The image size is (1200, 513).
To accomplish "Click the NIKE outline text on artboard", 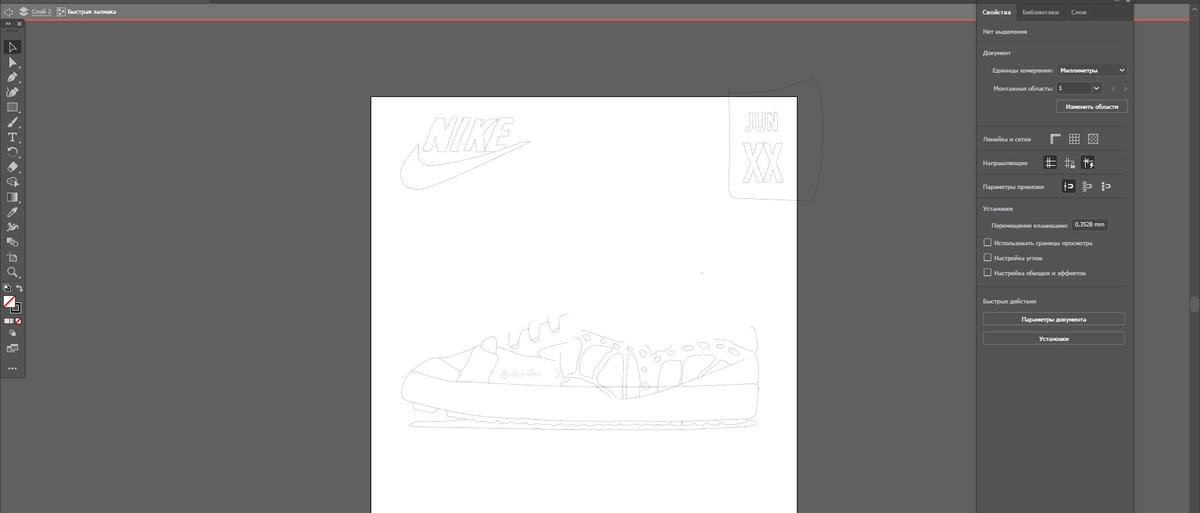I will pyautogui.click(x=470, y=133).
